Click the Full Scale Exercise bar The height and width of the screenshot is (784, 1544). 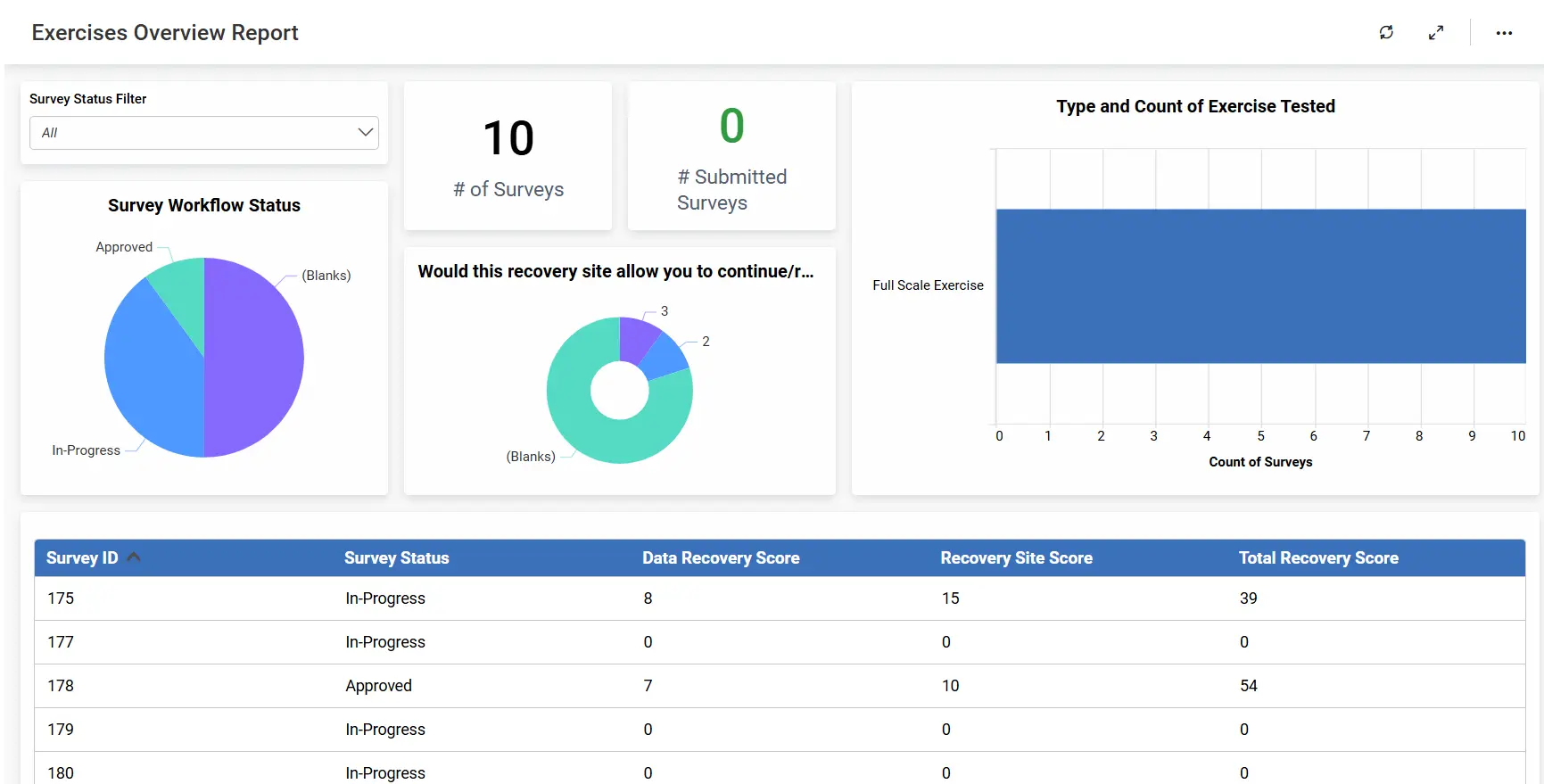[x=1260, y=286]
